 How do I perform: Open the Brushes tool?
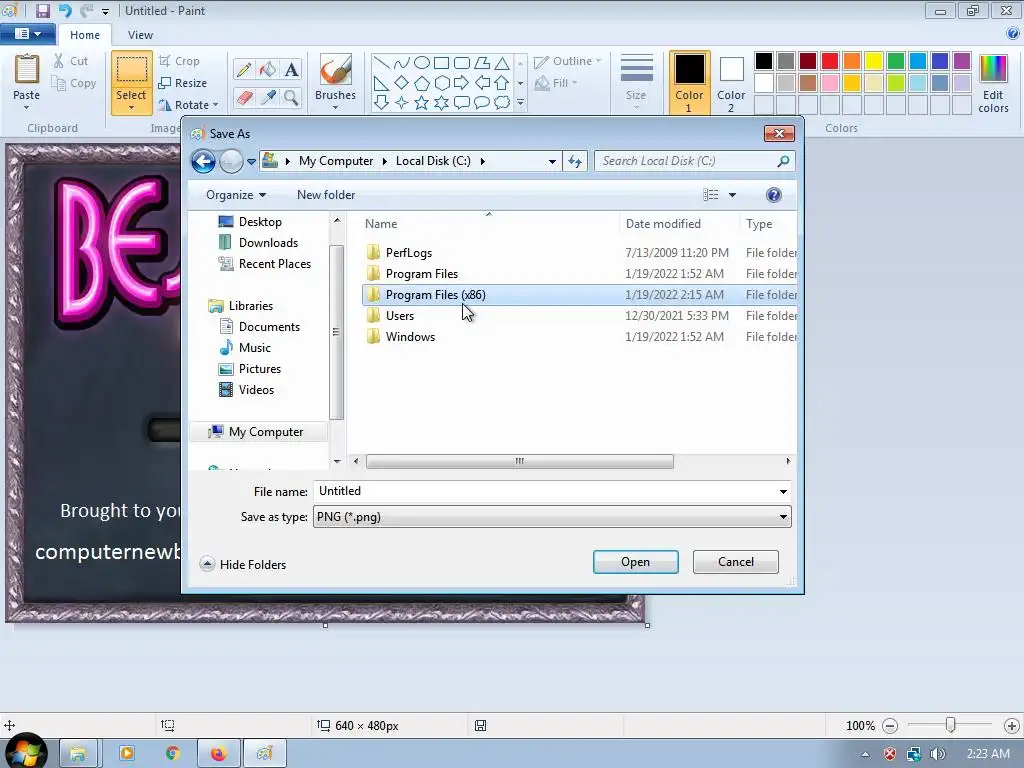click(x=336, y=81)
